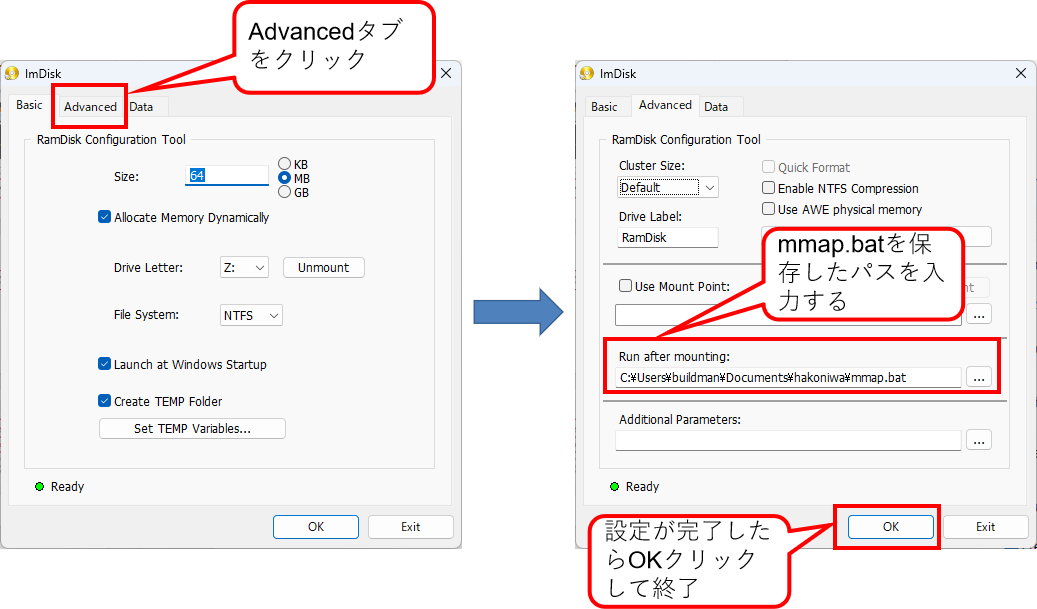Browse for mount point folder with ... button
1037x609 pixels.
tap(979, 315)
